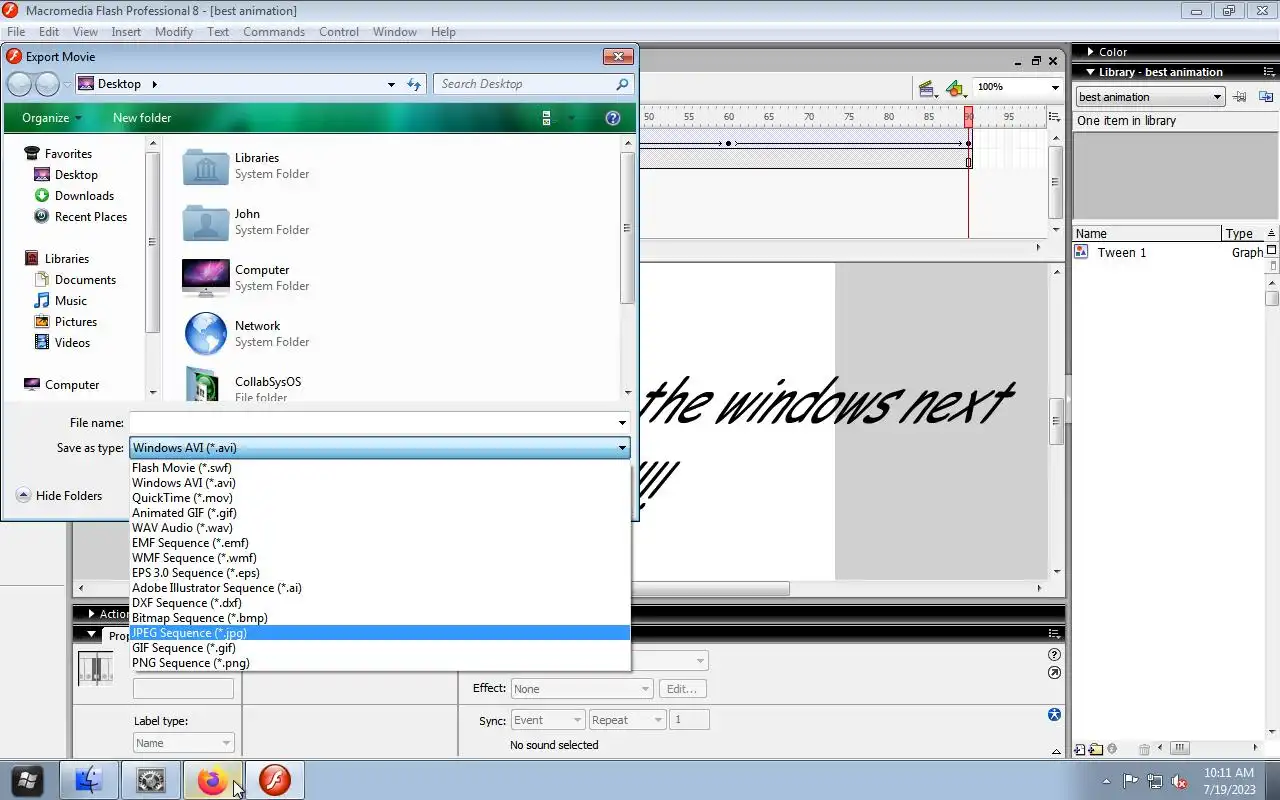Choose WMF Sequence (*.wmf) entry
Image resolution: width=1280 pixels, height=800 pixels.
click(x=380, y=557)
